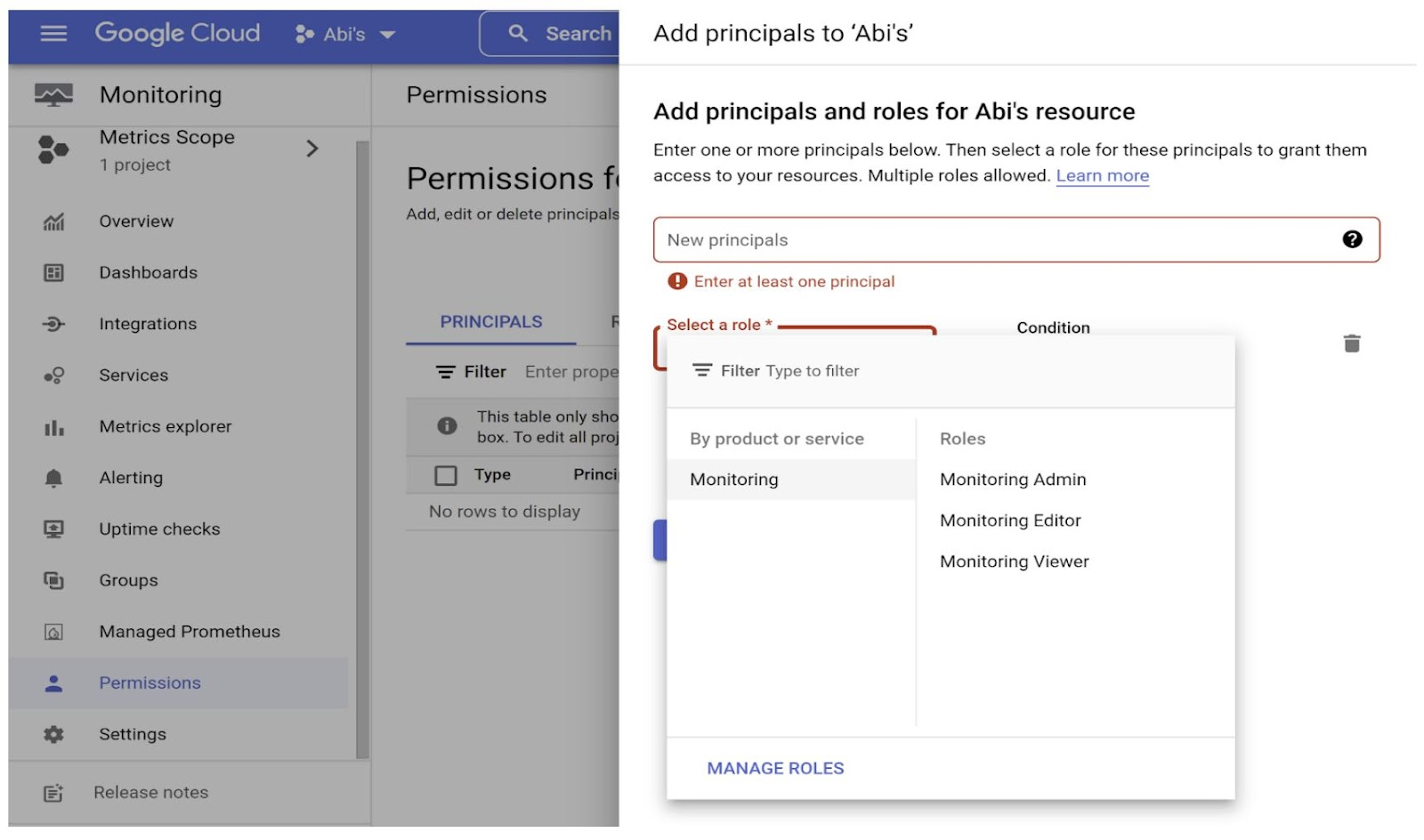Choose the Monitoring Editor role
1424x840 pixels.
tap(1010, 521)
